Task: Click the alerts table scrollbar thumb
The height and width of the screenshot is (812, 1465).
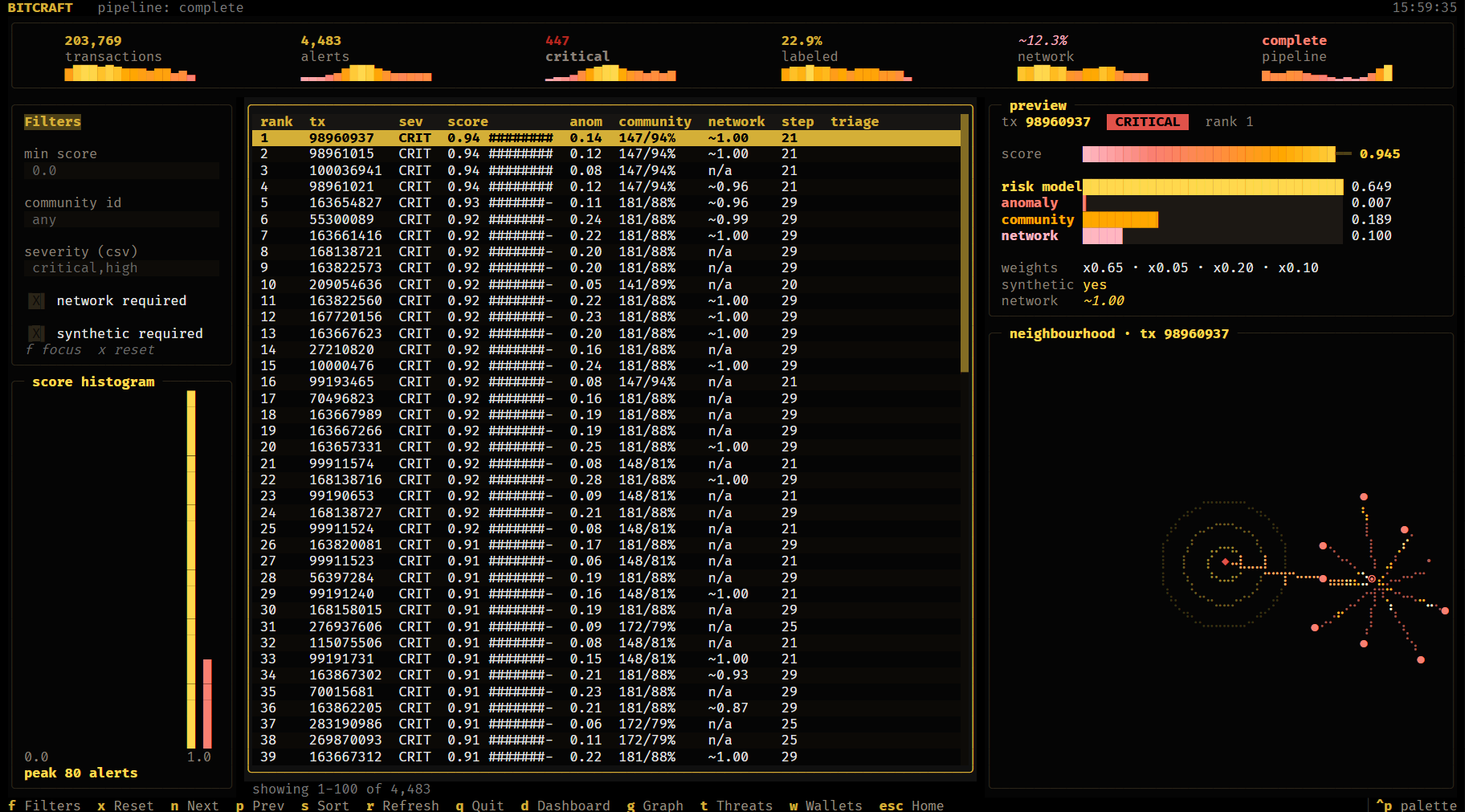Action: pos(965,243)
